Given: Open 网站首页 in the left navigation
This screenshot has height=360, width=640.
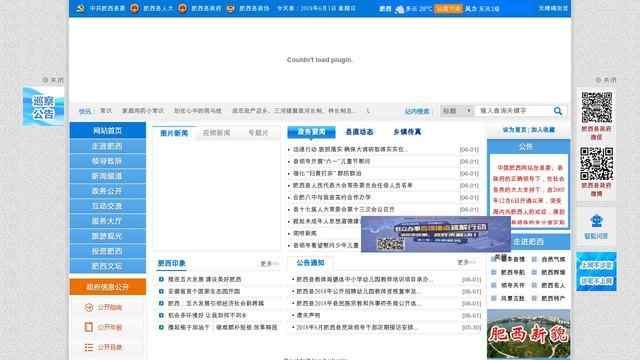Looking at the screenshot, I should point(107,131).
